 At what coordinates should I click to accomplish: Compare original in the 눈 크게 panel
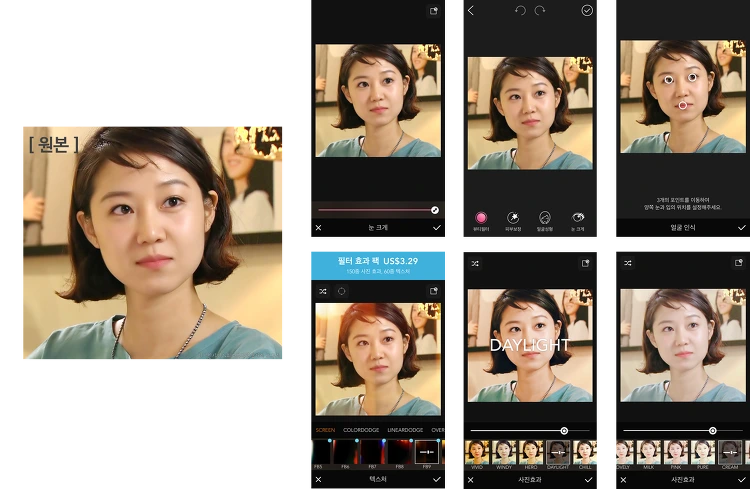434,11
